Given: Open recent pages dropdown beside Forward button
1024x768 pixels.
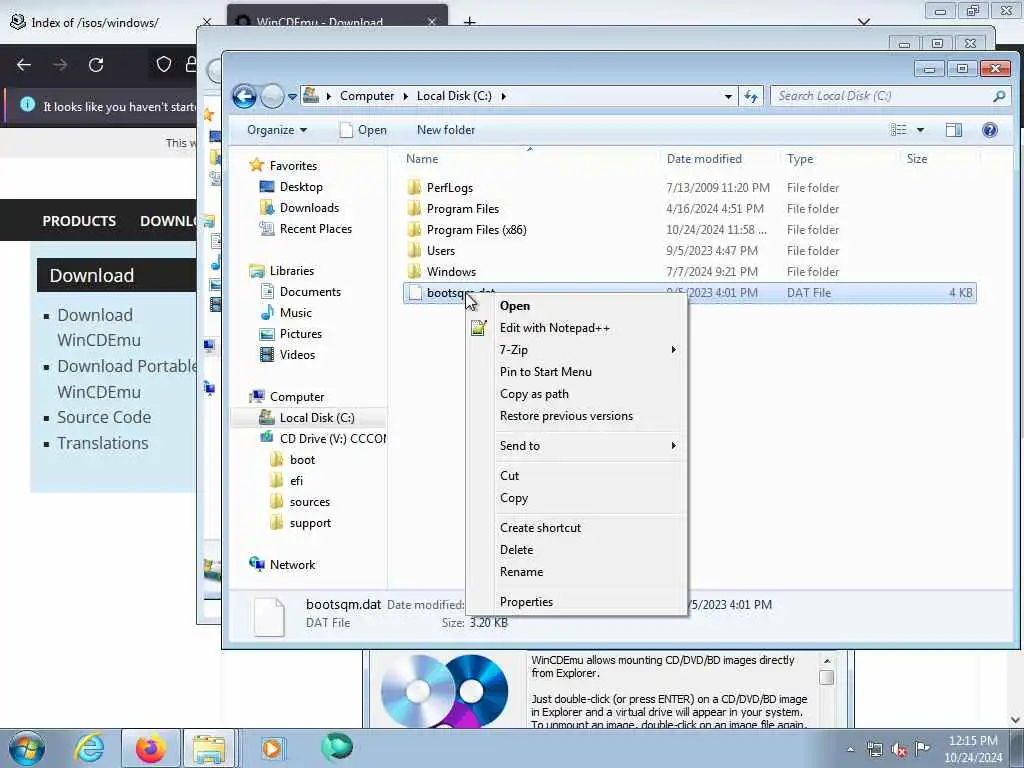Looking at the screenshot, I should click(292, 97).
